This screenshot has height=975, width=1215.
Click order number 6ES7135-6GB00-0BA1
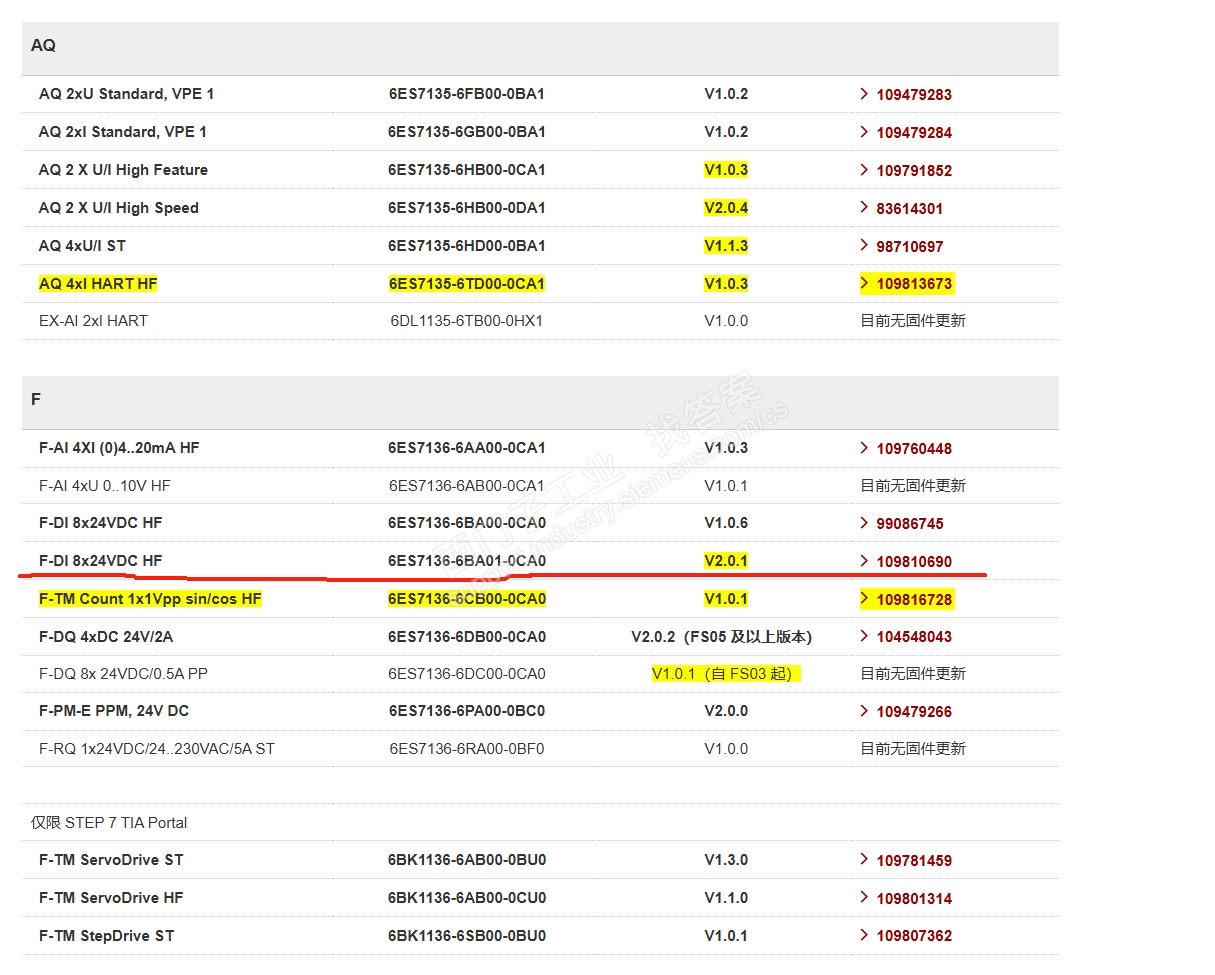point(467,132)
